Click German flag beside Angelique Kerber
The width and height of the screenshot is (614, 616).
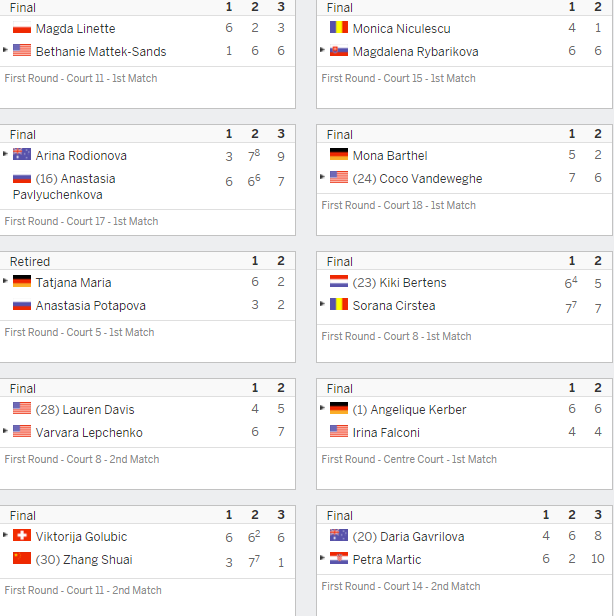(x=339, y=409)
